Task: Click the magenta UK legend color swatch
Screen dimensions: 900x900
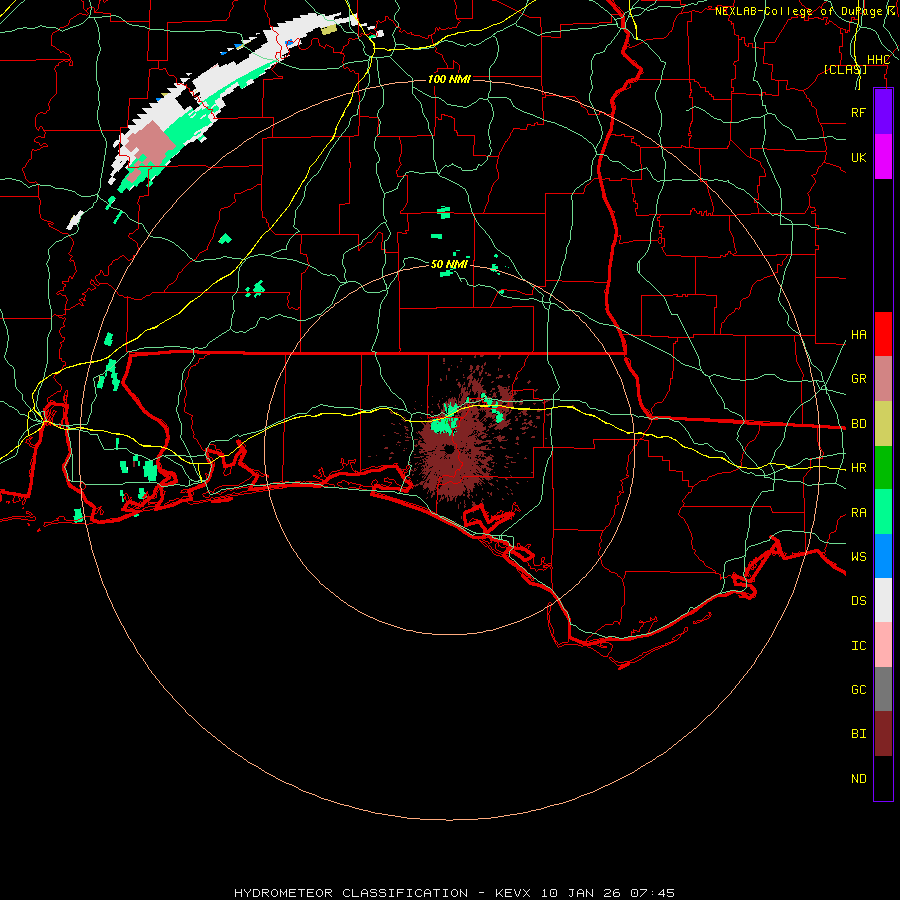Action: point(883,157)
